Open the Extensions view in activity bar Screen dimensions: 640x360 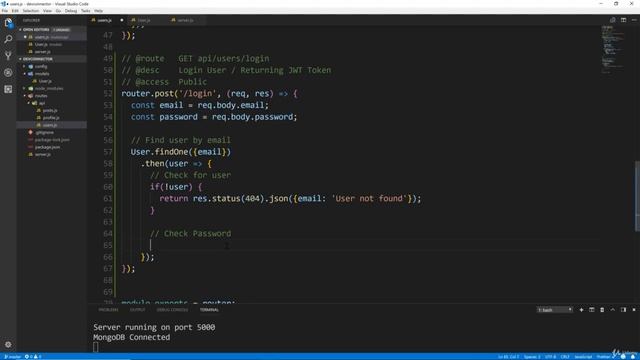8,89
